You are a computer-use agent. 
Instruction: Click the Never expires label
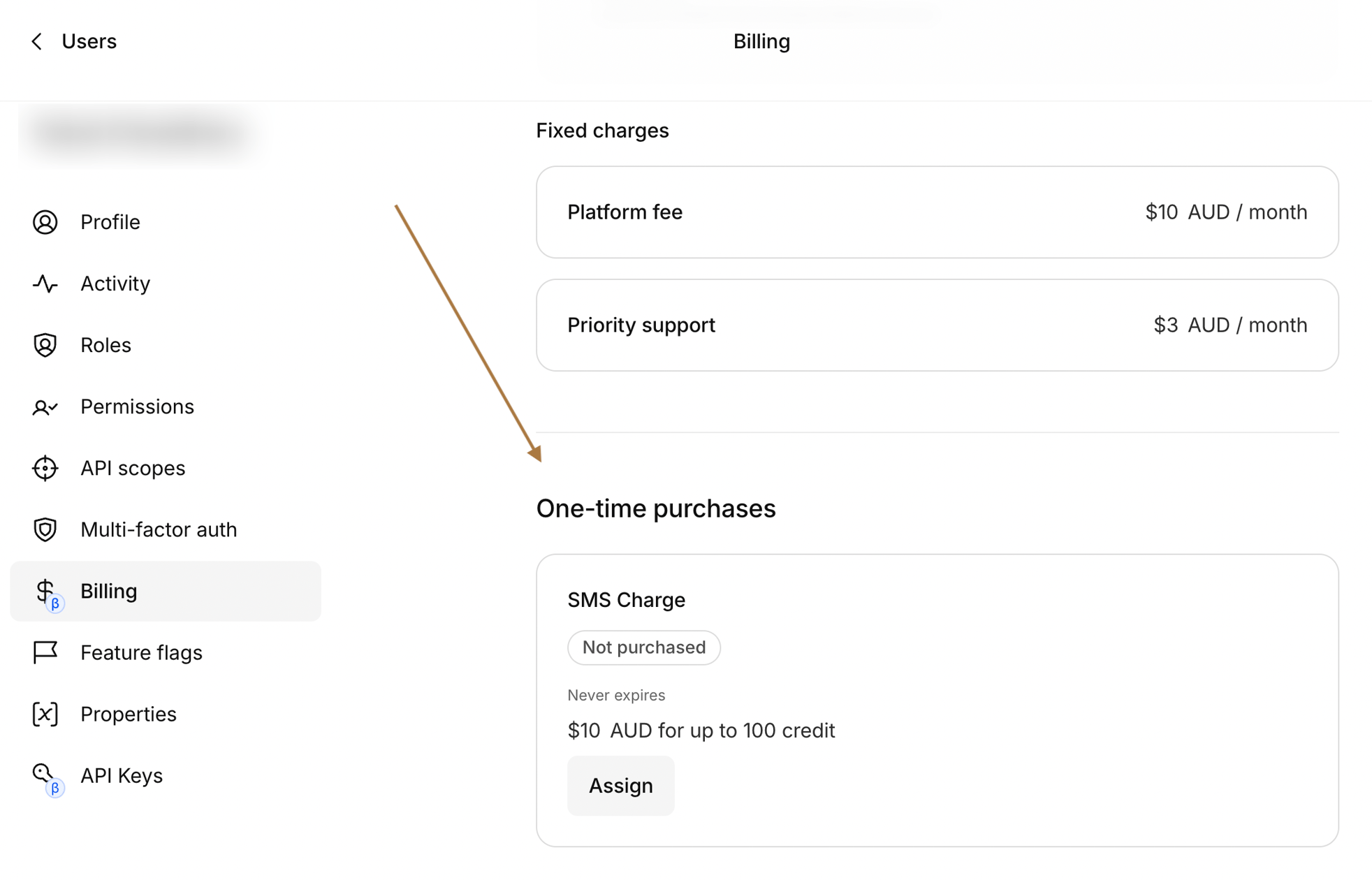(616, 696)
